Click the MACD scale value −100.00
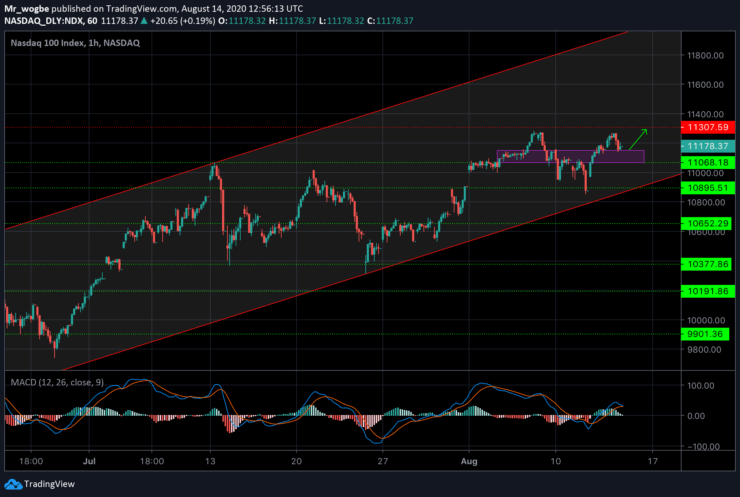 click(x=703, y=447)
